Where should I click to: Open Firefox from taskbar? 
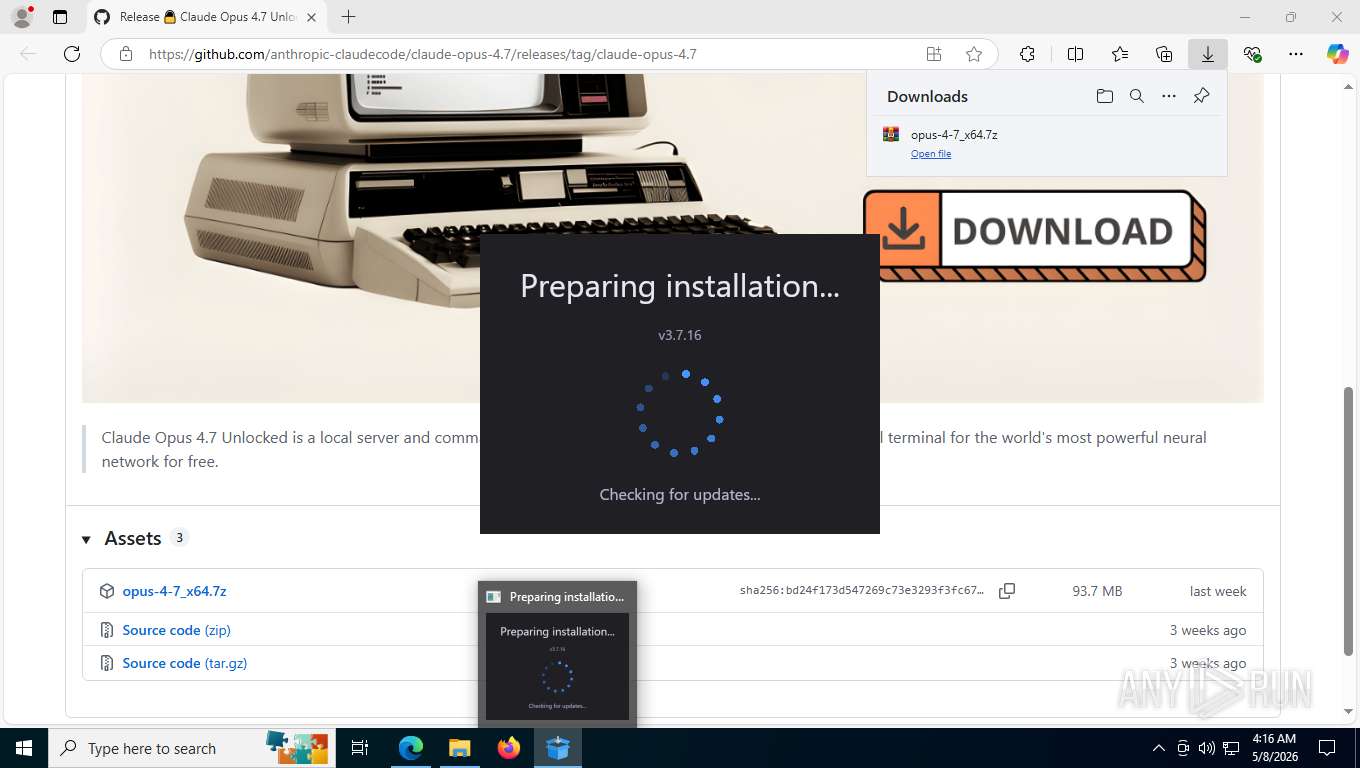click(x=508, y=748)
